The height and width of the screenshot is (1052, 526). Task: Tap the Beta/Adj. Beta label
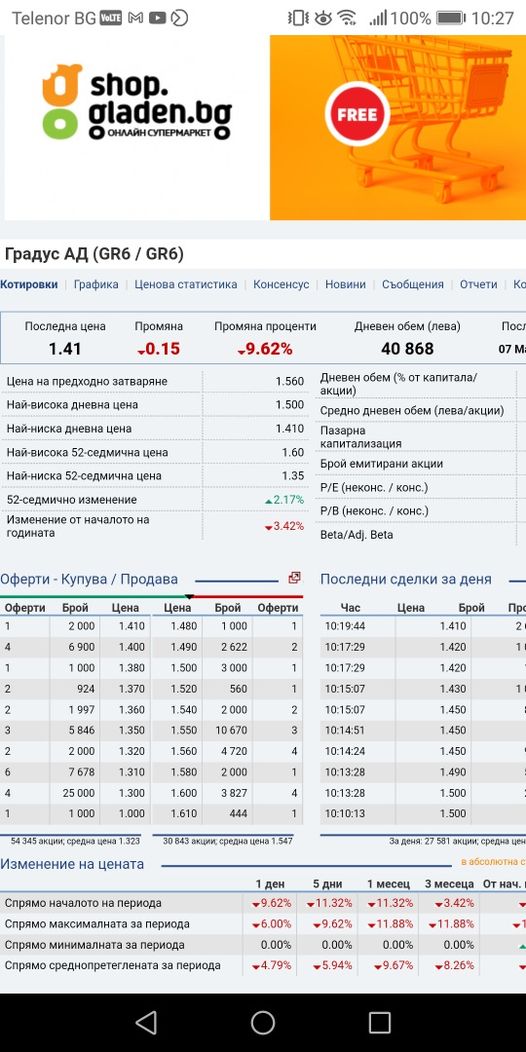[357, 535]
